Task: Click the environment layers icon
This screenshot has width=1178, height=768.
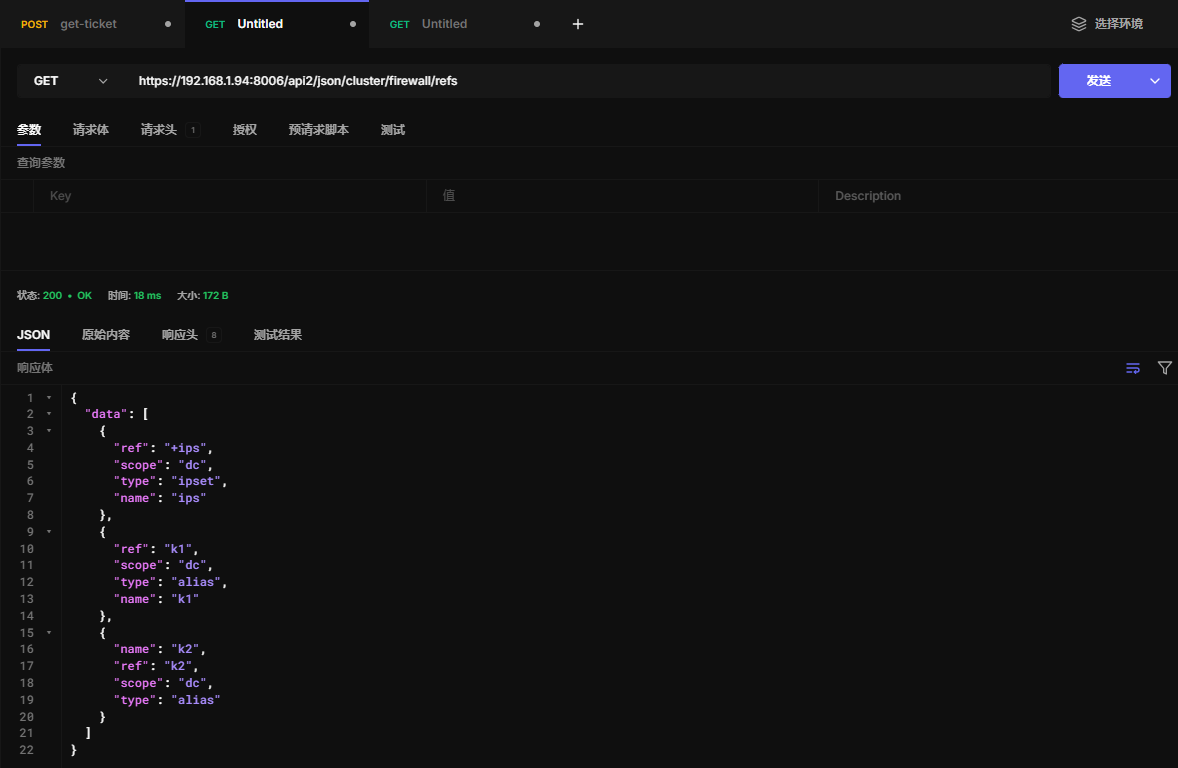Action: click(1078, 24)
